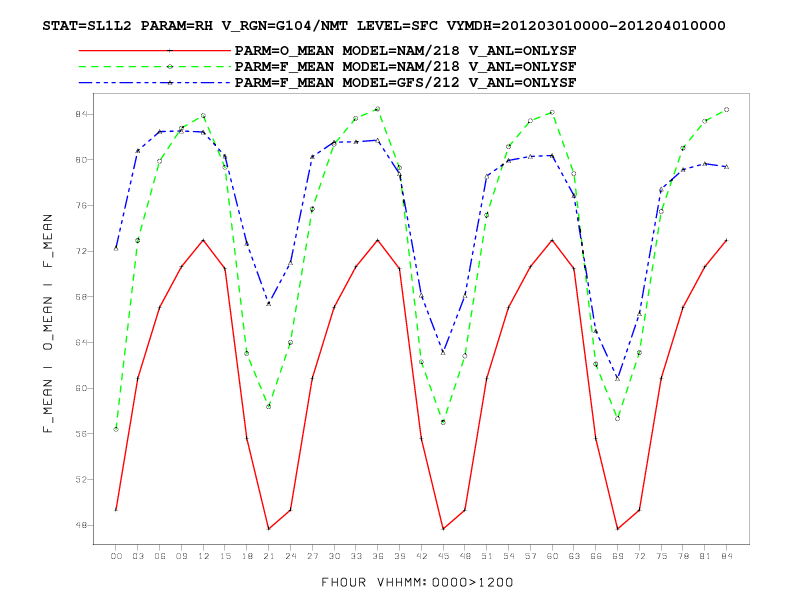Screen dimensions: 792x612
Task: Click the x-axis label FHOUR VHHMM: 0000>1200
Action: [417, 583]
